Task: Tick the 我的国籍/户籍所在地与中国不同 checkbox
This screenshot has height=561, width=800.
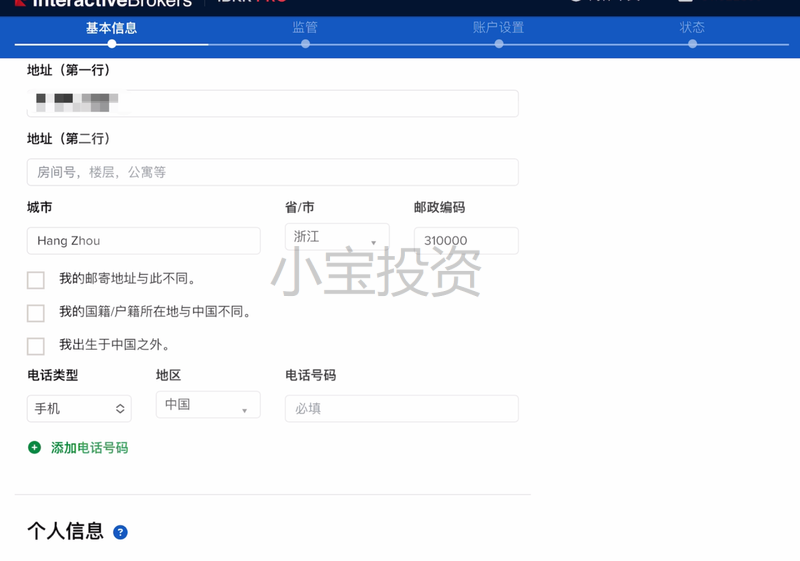Action: tap(36, 313)
